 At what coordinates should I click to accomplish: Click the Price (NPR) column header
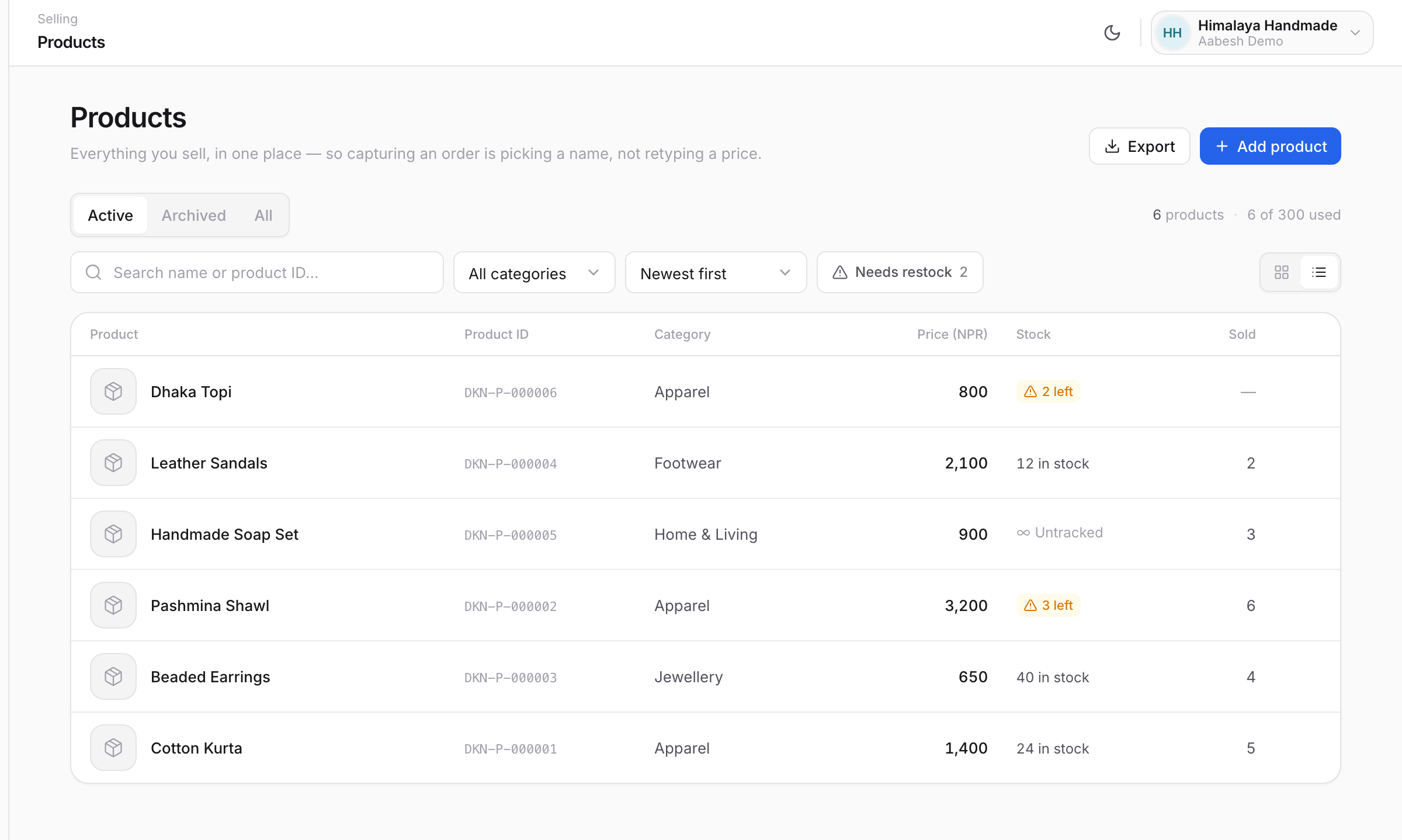click(x=952, y=334)
